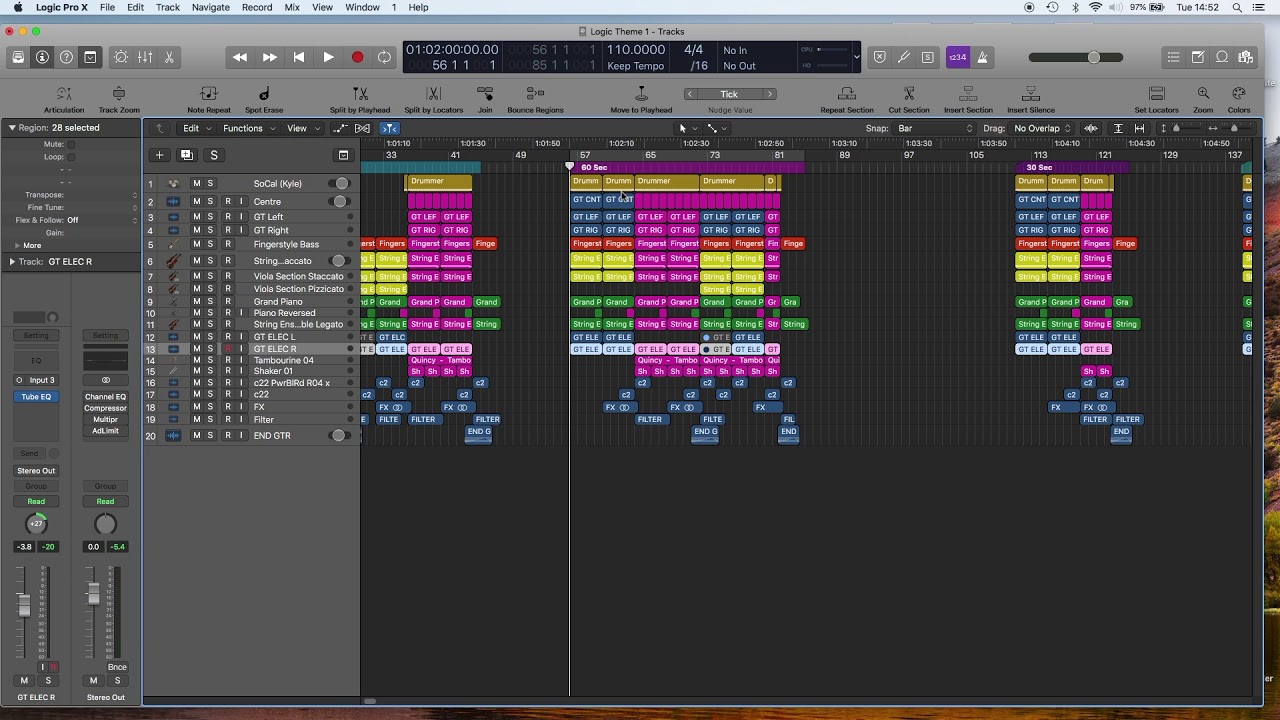This screenshot has height=720, width=1280.
Task: Open the Mix menu
Action: tap(292, 7)
